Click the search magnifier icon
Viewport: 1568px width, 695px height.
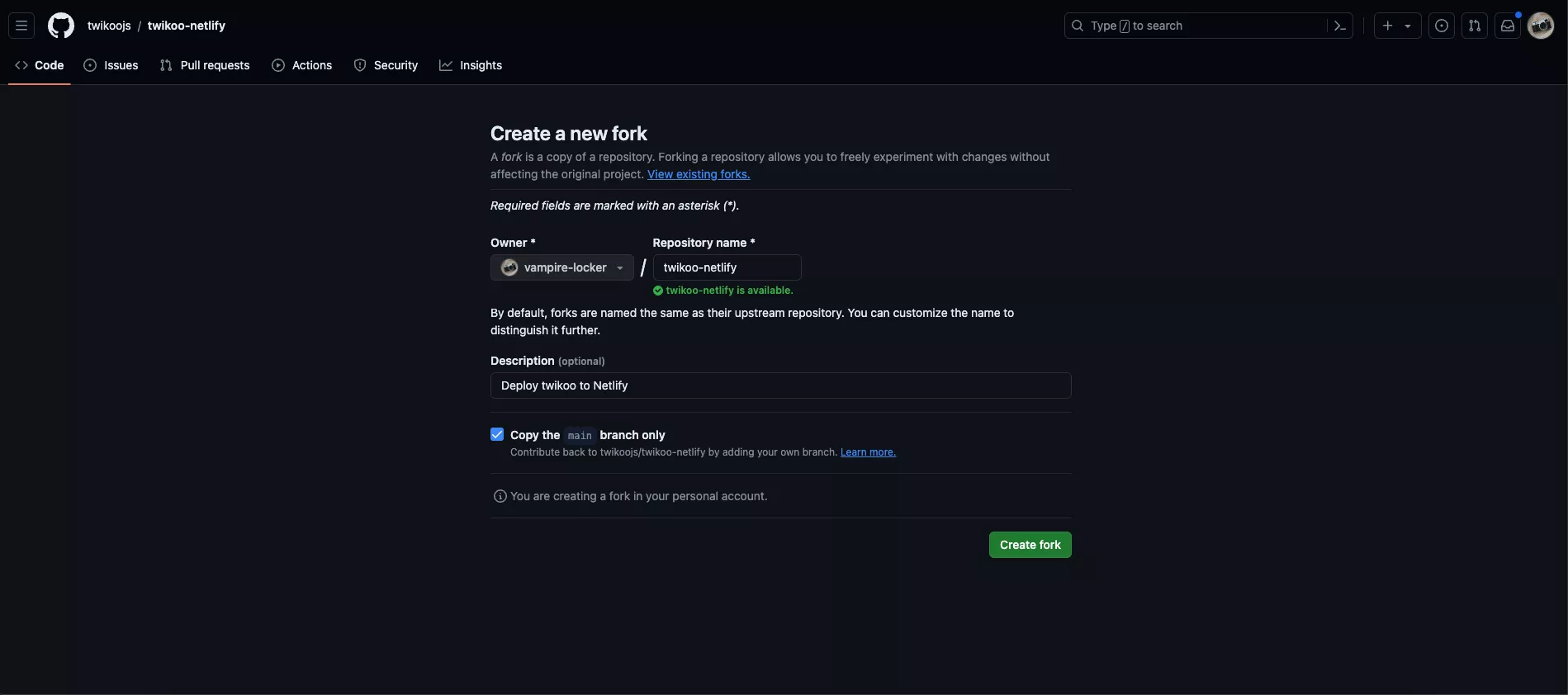click(1078, 26)
